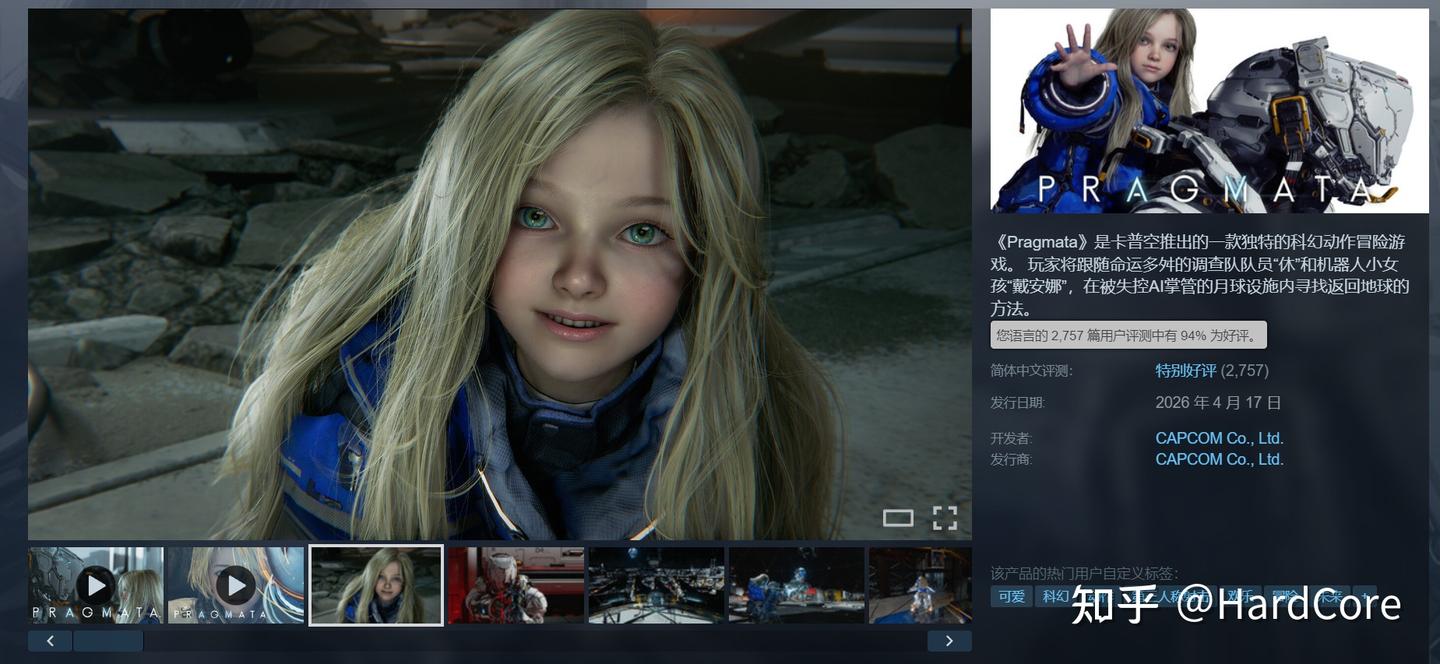Select the 科幻 user tag
The width and height of the screenshot is (1440, 664).
point(1054,597)
